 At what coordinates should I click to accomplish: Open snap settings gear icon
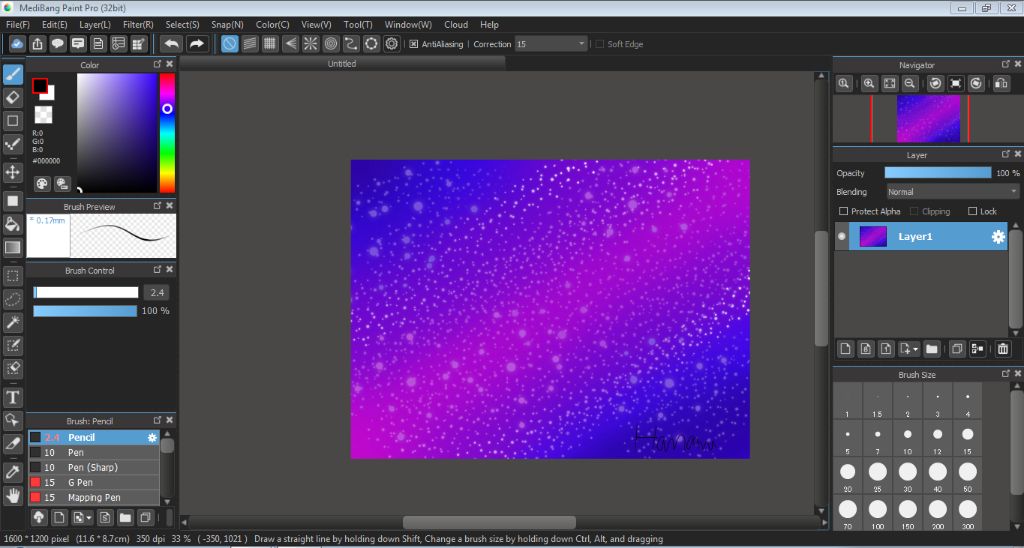click(391, 44)
